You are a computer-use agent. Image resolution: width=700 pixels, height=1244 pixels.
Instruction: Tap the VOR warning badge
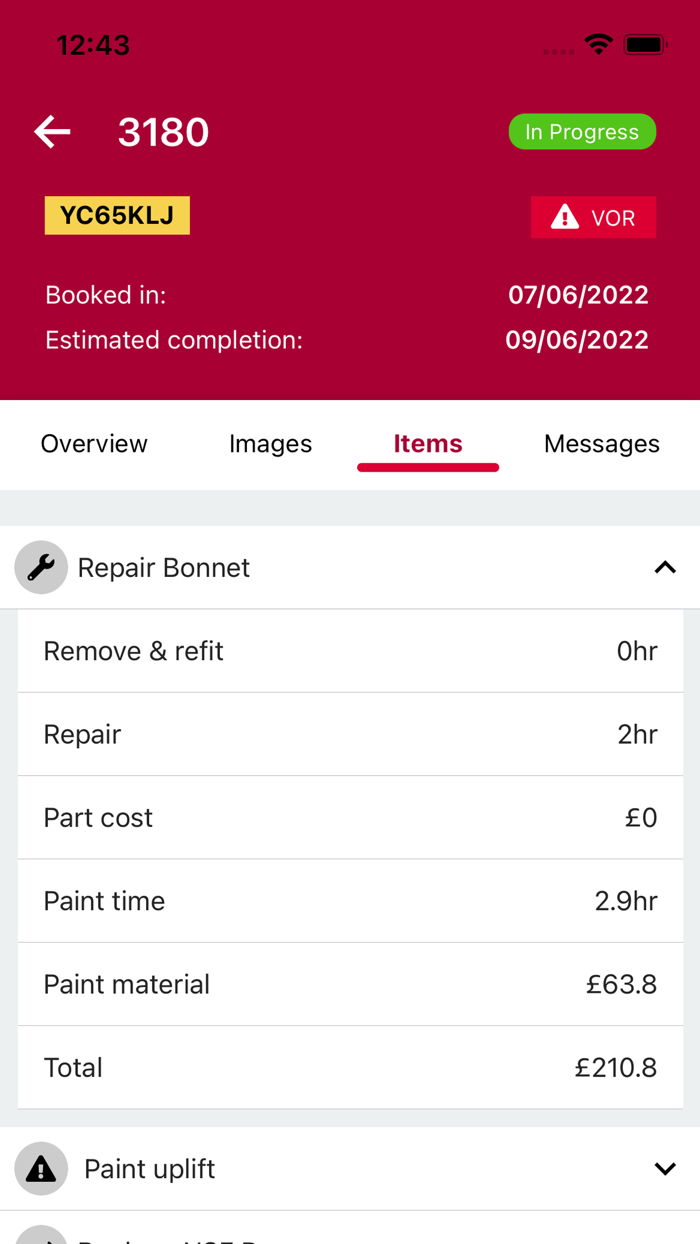[593, 217]
